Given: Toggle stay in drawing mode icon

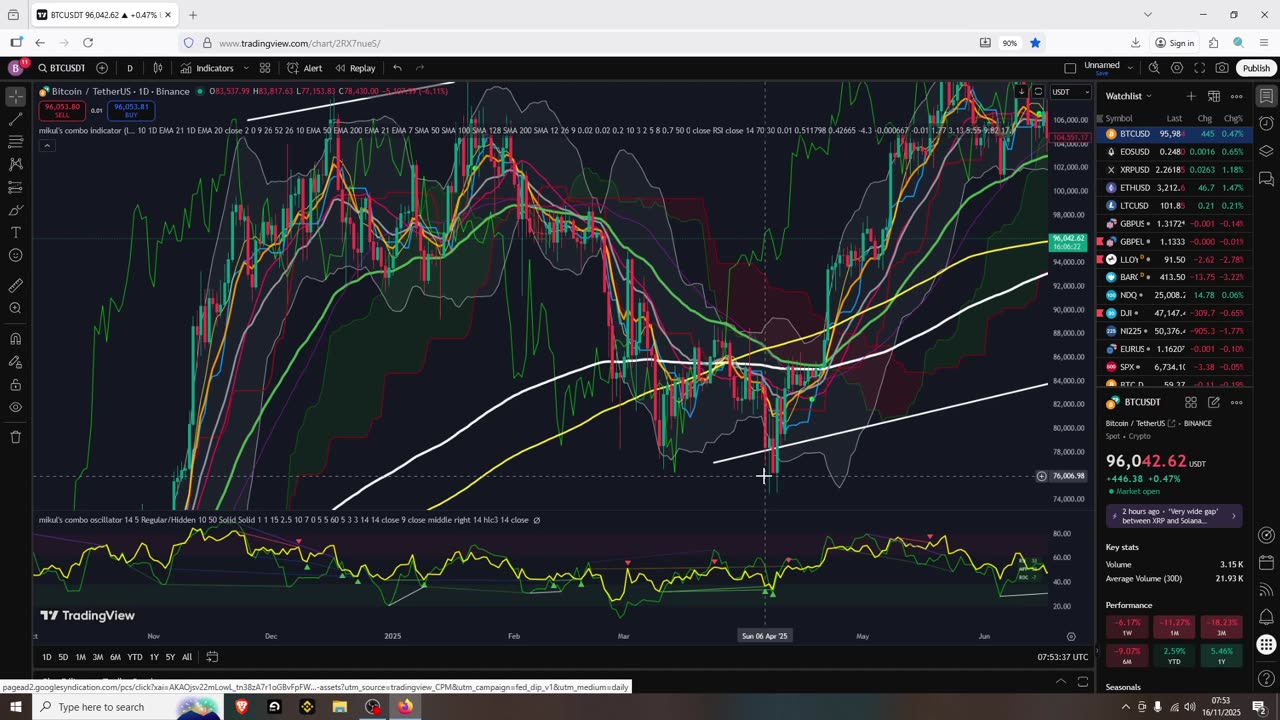Looking at the screenshot, I should [15, 362].
